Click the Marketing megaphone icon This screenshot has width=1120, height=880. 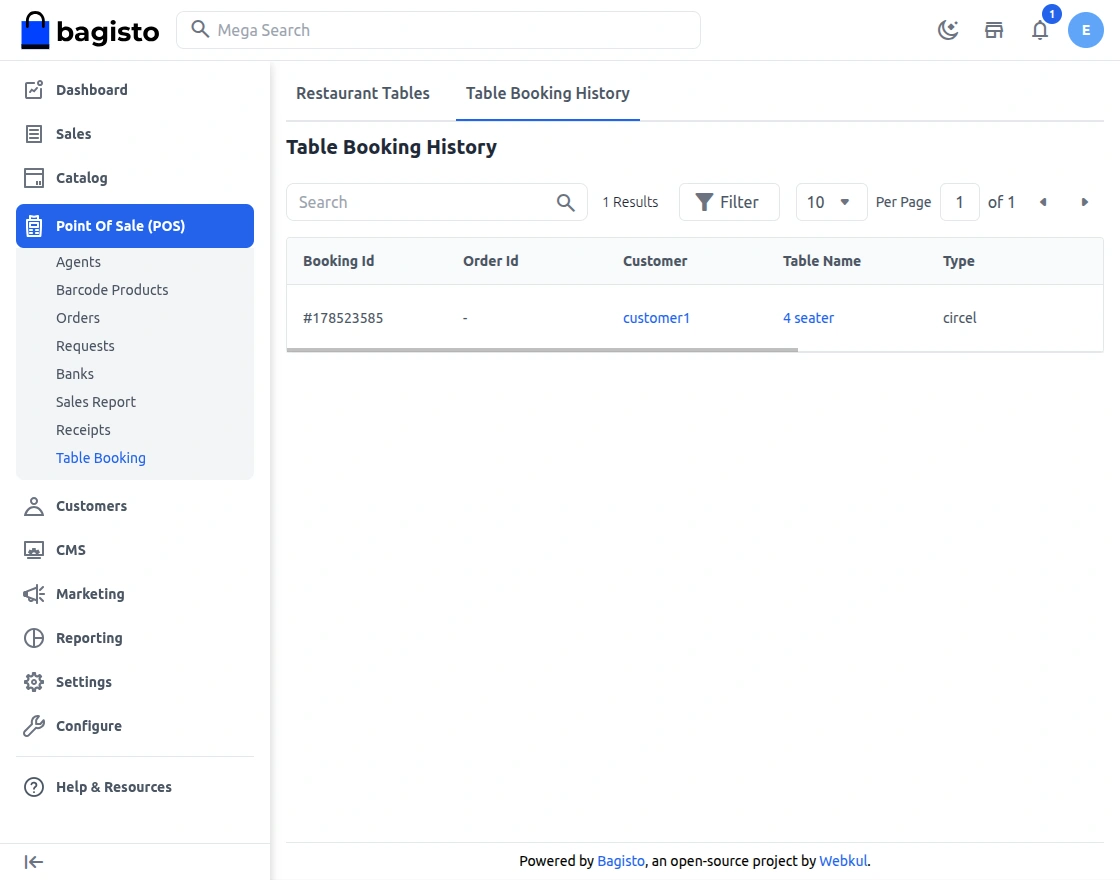34,594
